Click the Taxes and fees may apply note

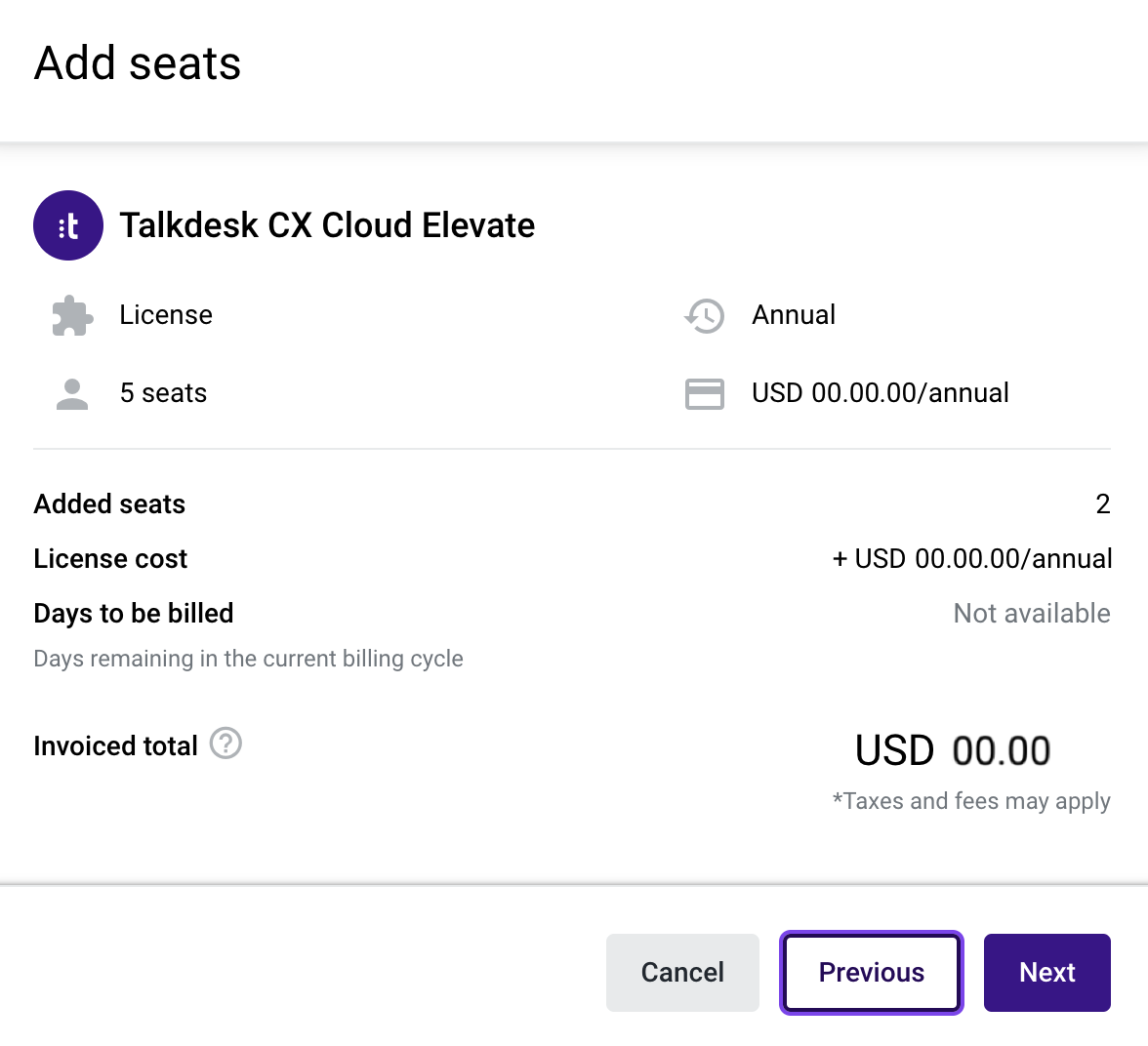pos(971,801)
